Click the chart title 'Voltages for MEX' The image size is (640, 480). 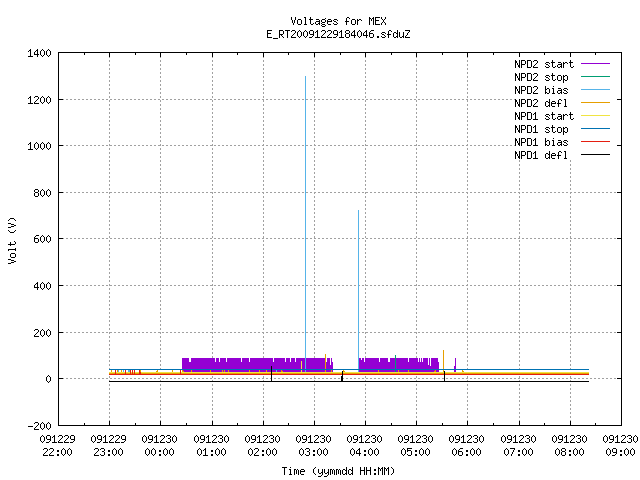(x=338, y=21)
